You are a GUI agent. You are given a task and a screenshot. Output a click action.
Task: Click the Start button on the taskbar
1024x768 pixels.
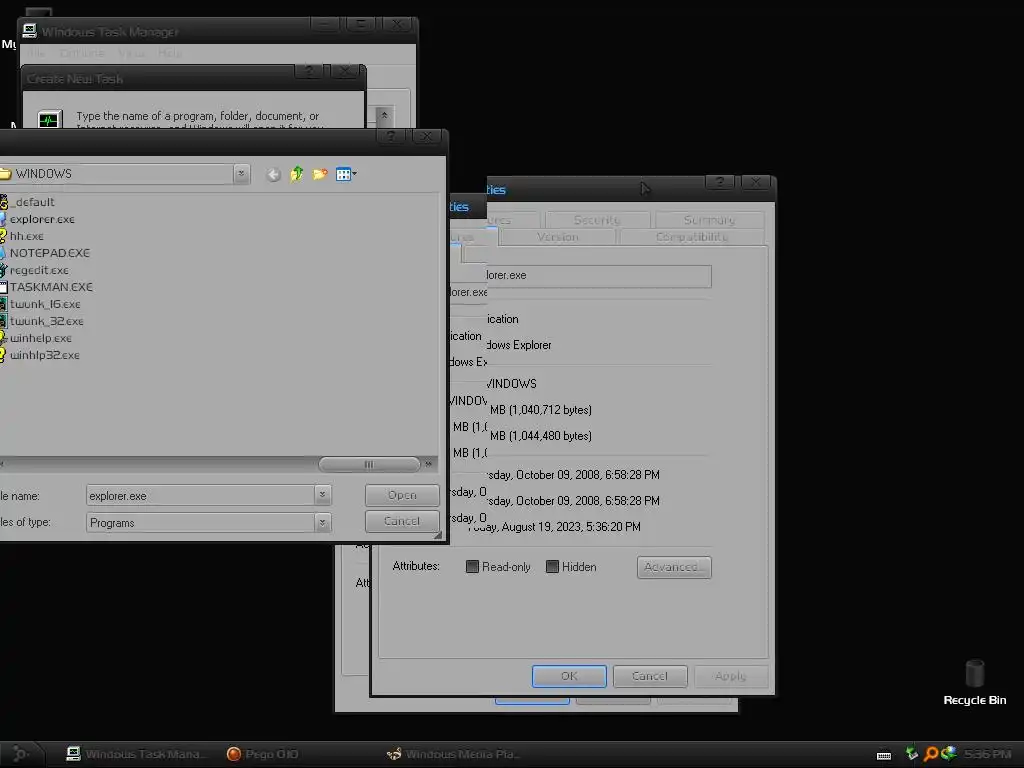pos(21,754)
